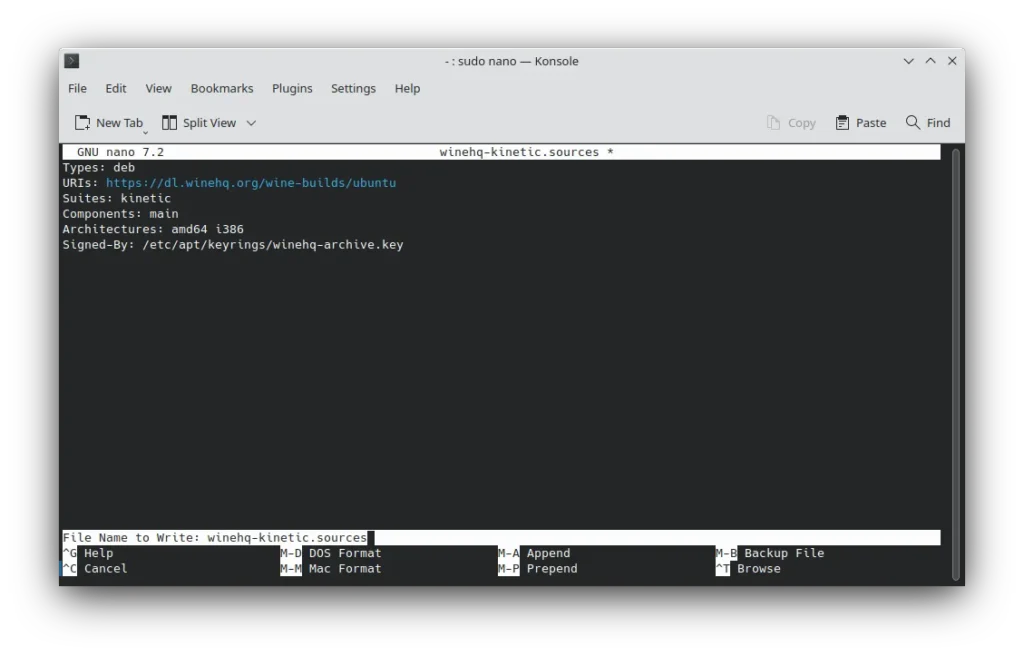Open the Bookmarks menu
The height and width of the screenshot is (656, 1024).
(x=221, y=88)
